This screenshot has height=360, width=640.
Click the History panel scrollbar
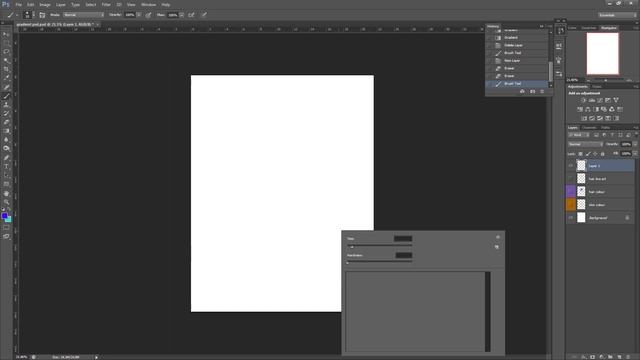tap(551, 71)
